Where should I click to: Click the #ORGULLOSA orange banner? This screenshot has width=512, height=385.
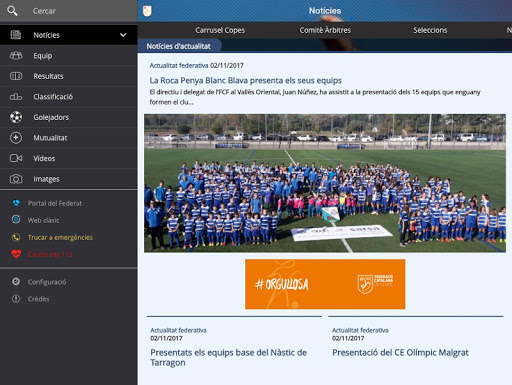325,284
